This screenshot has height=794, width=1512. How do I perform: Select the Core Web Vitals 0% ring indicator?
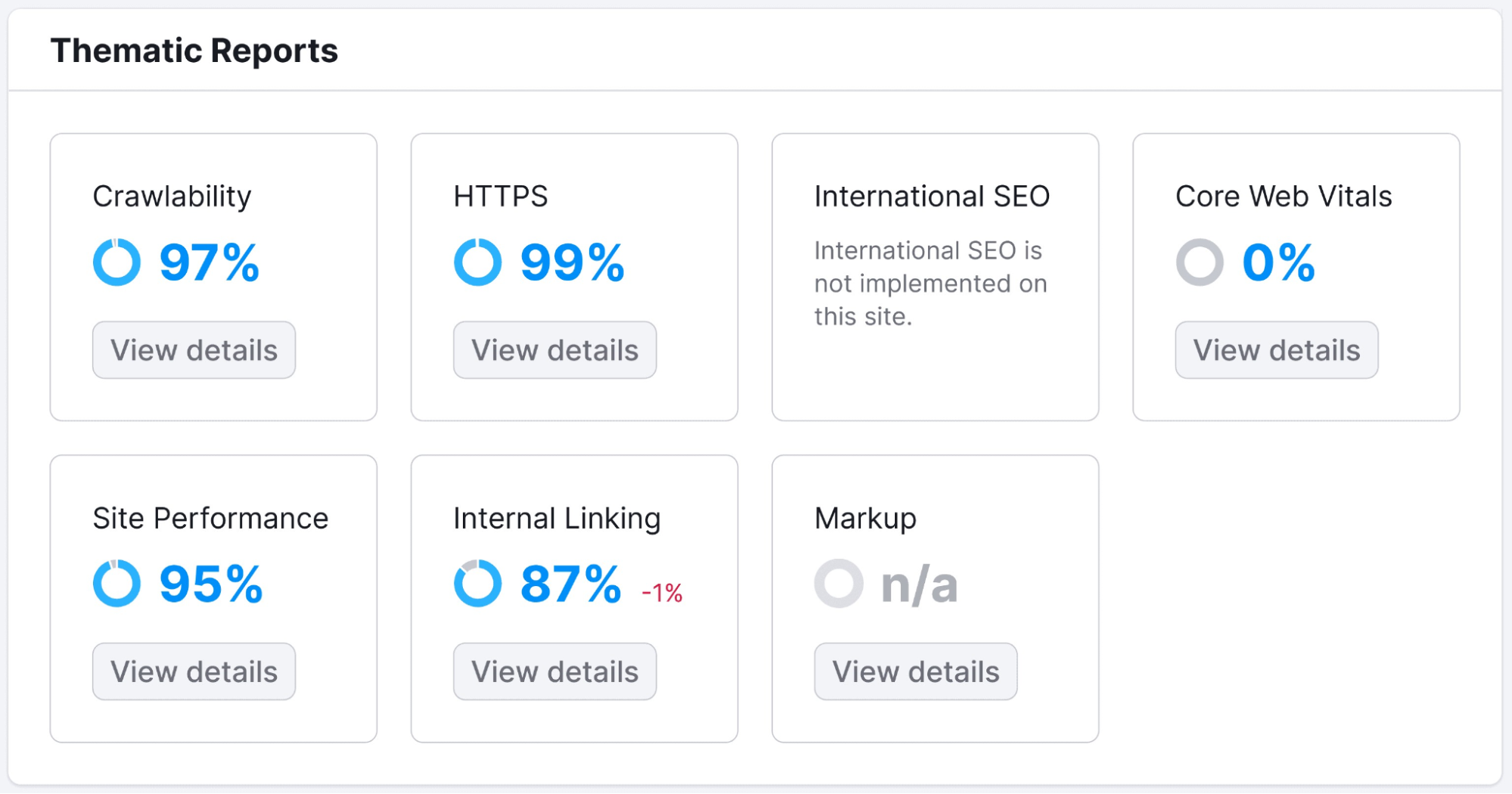pos(1201,262)
